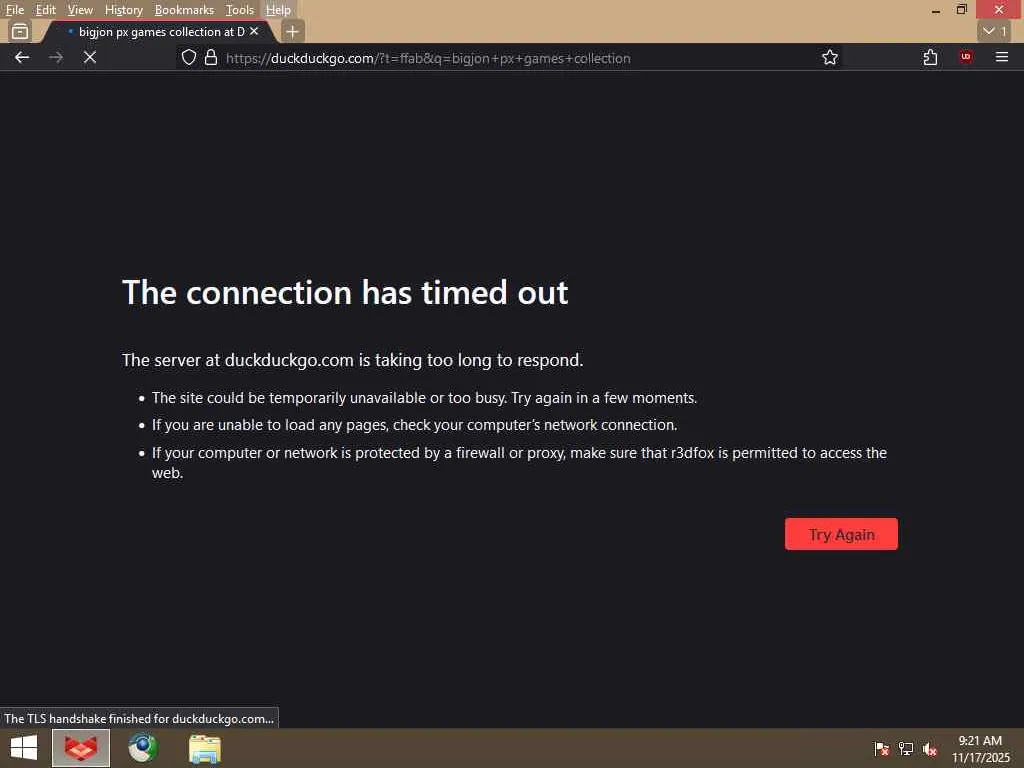
Task: Click 'The connection has timed out' heading
Action: pos(345,292)
